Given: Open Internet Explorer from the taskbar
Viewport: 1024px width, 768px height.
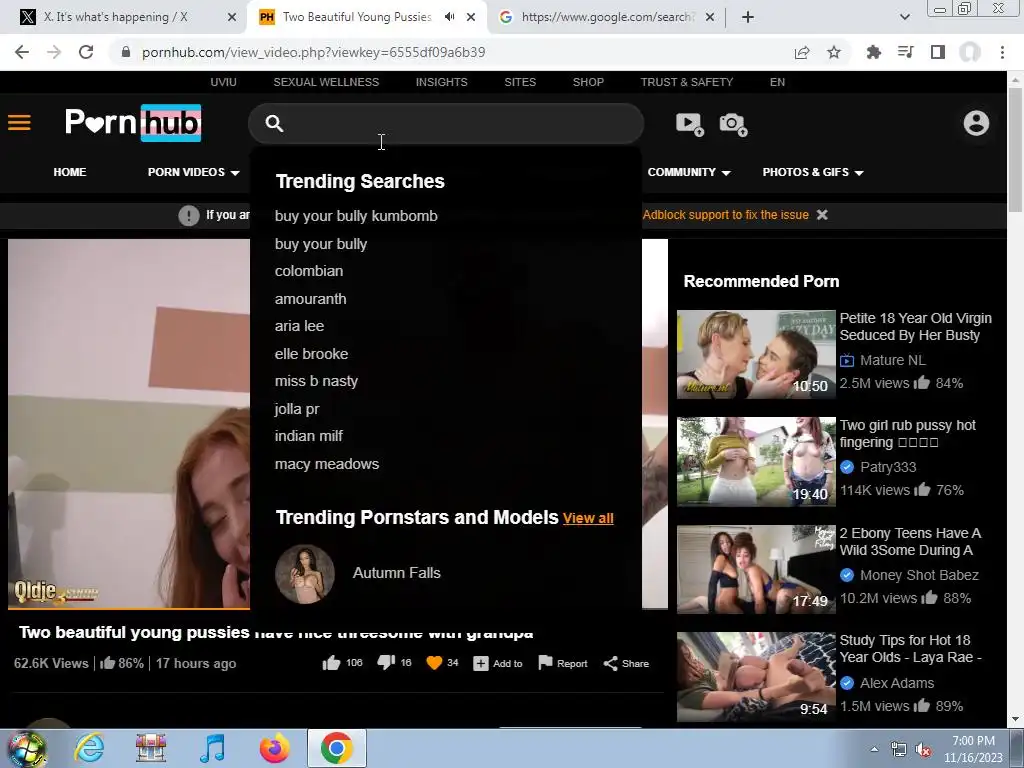Looking at the screenshot, I should (x=89, y=748).
